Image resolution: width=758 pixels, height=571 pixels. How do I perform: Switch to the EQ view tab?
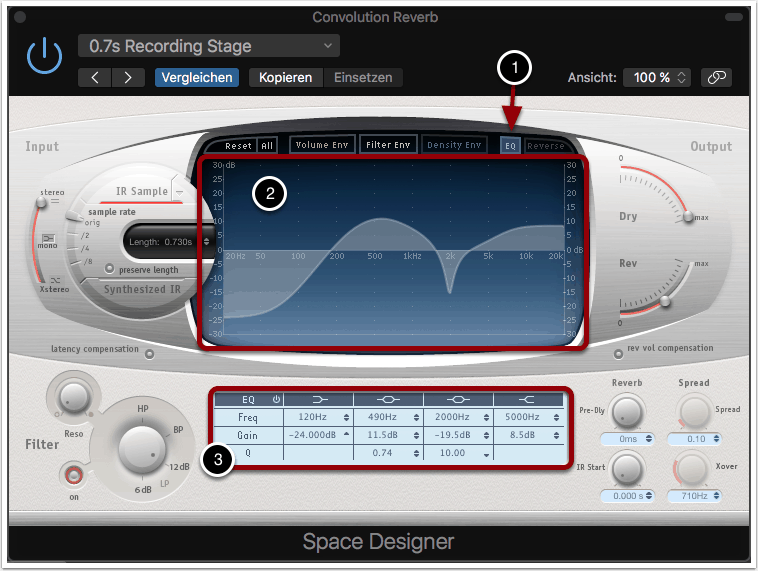(x=510, y=146)
